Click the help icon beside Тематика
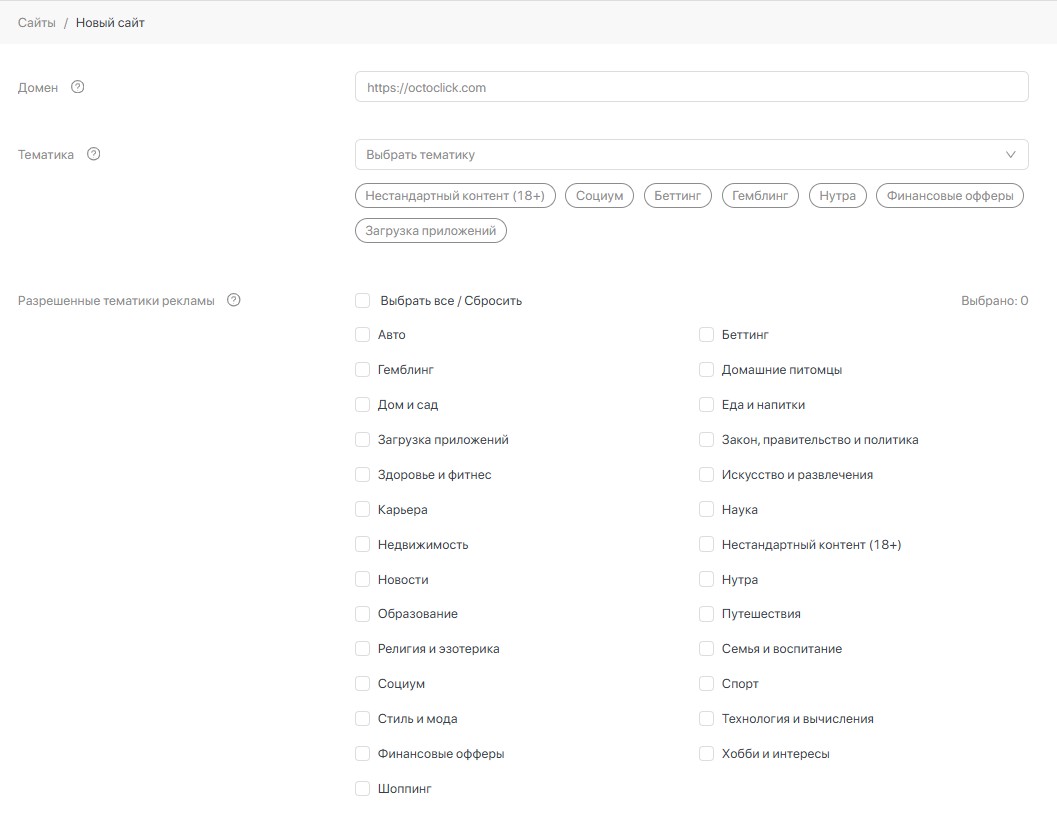The height and width of the screenshot is (818, 1057). (94, 154)
